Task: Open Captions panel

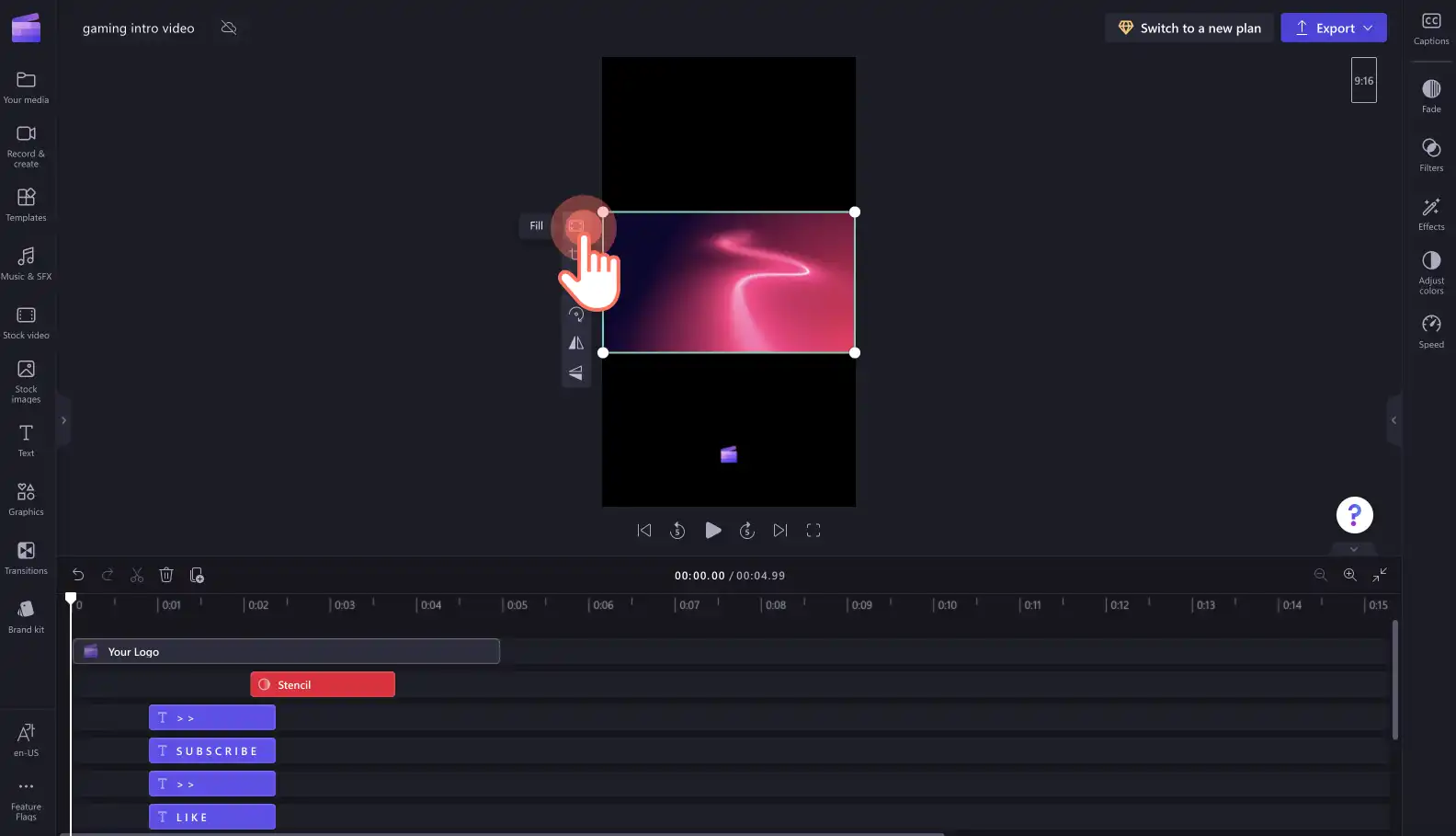Action: point(1431,29)
